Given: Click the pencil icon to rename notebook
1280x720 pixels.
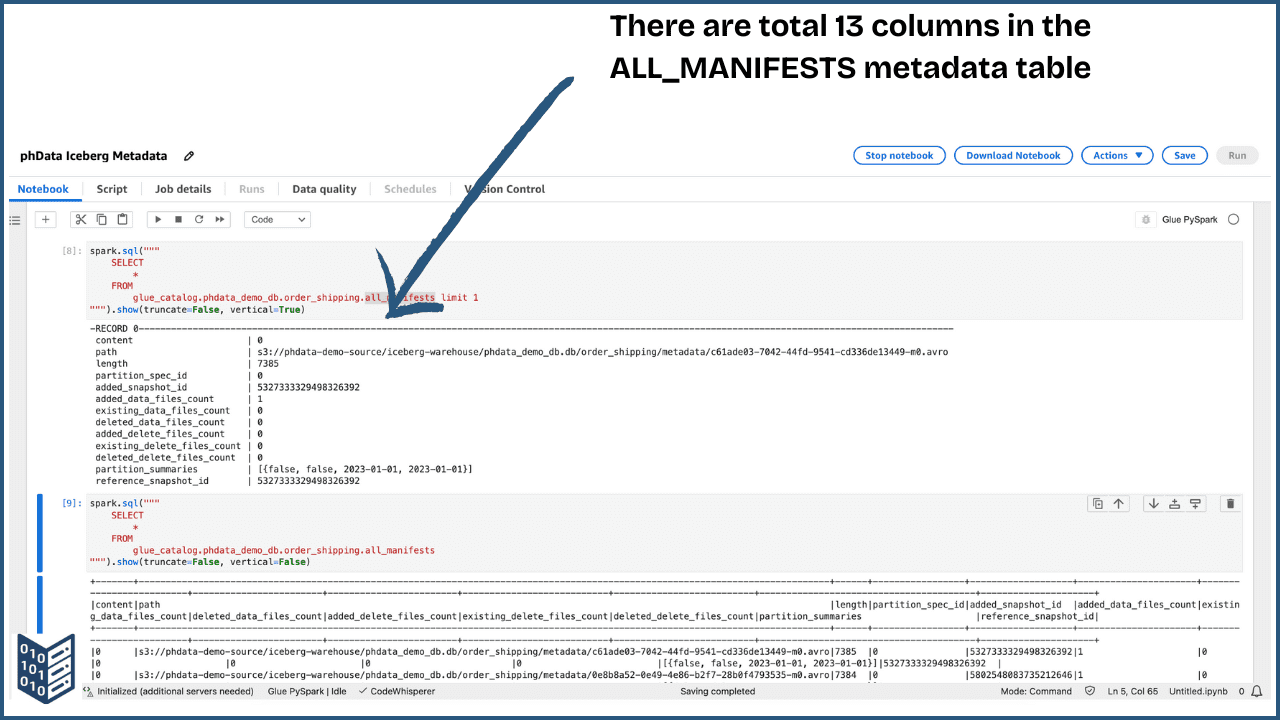Looking at the screenshot, I should (x=189, y=156).
